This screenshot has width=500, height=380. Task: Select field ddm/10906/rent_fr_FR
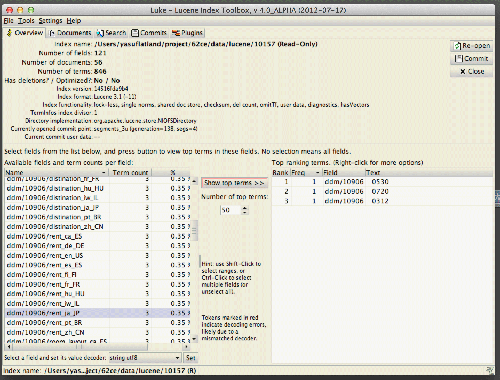point(97,284)
